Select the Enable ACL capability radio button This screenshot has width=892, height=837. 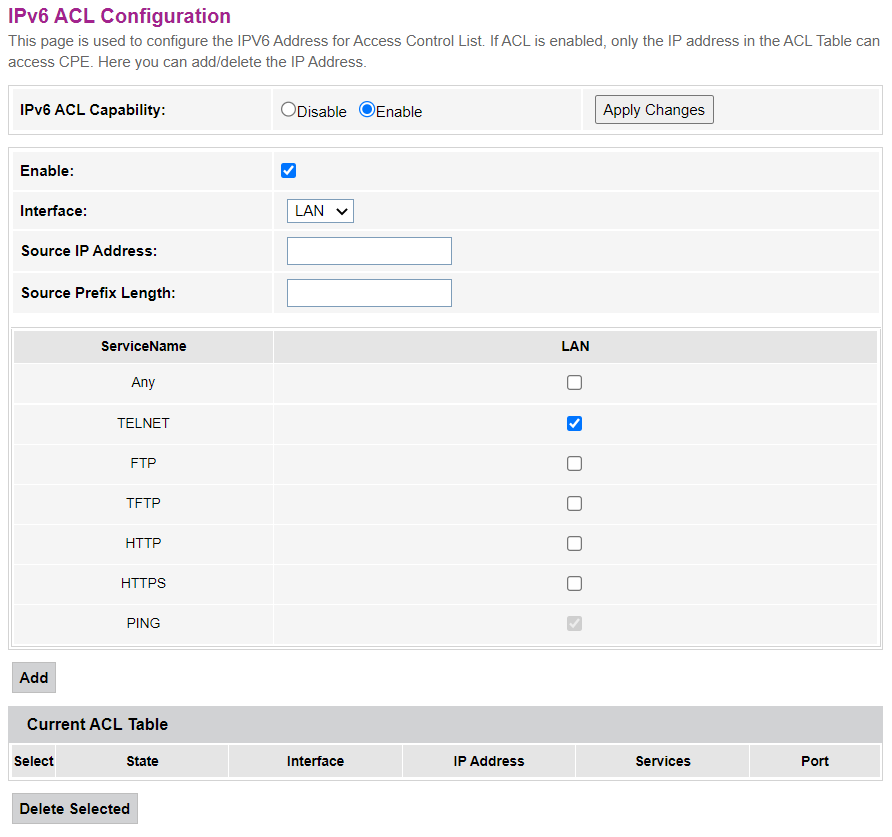[x=367, y=110]
